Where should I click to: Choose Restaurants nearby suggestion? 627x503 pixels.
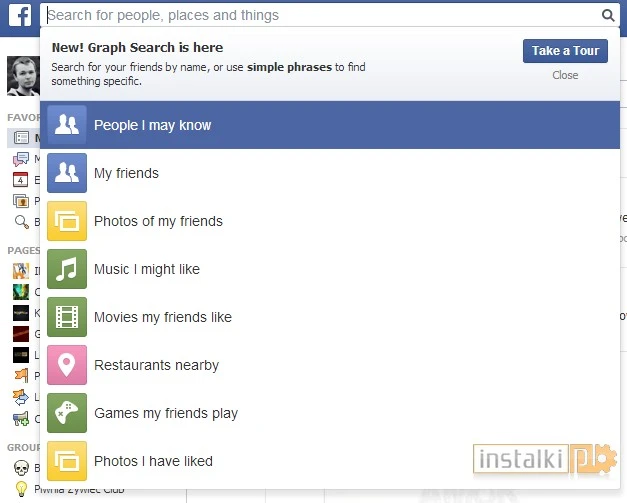point(330,365)
